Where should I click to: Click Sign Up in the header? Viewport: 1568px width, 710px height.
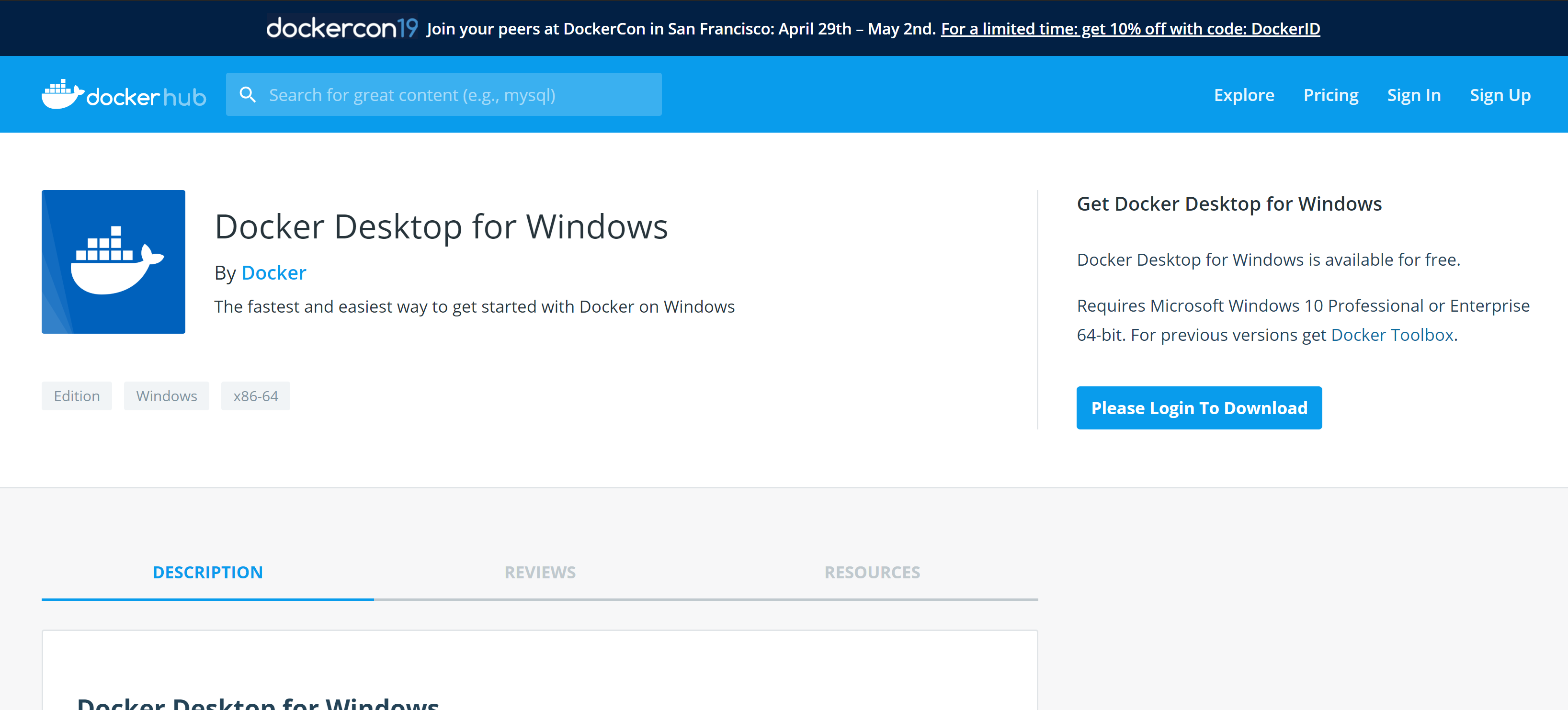coord(1500,95)
